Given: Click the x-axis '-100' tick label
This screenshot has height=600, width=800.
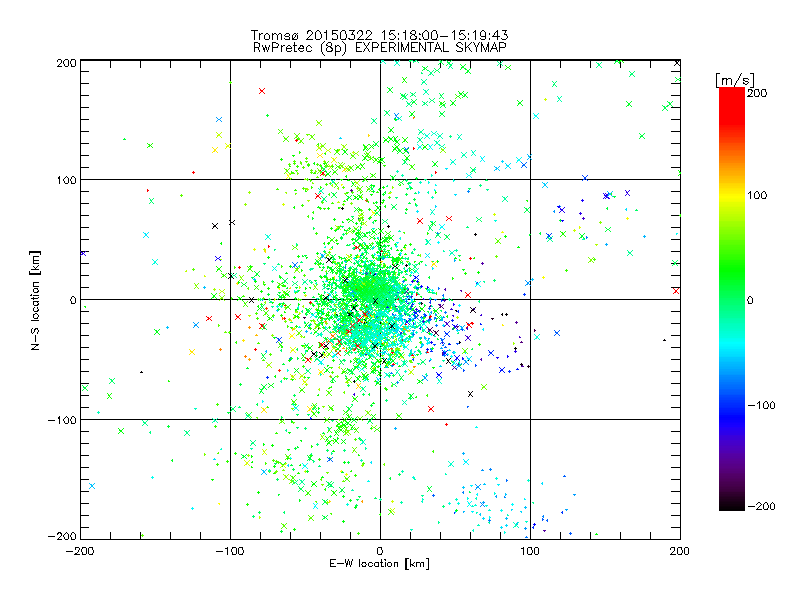Looking at the screenshot, I should tap(230, 551).
